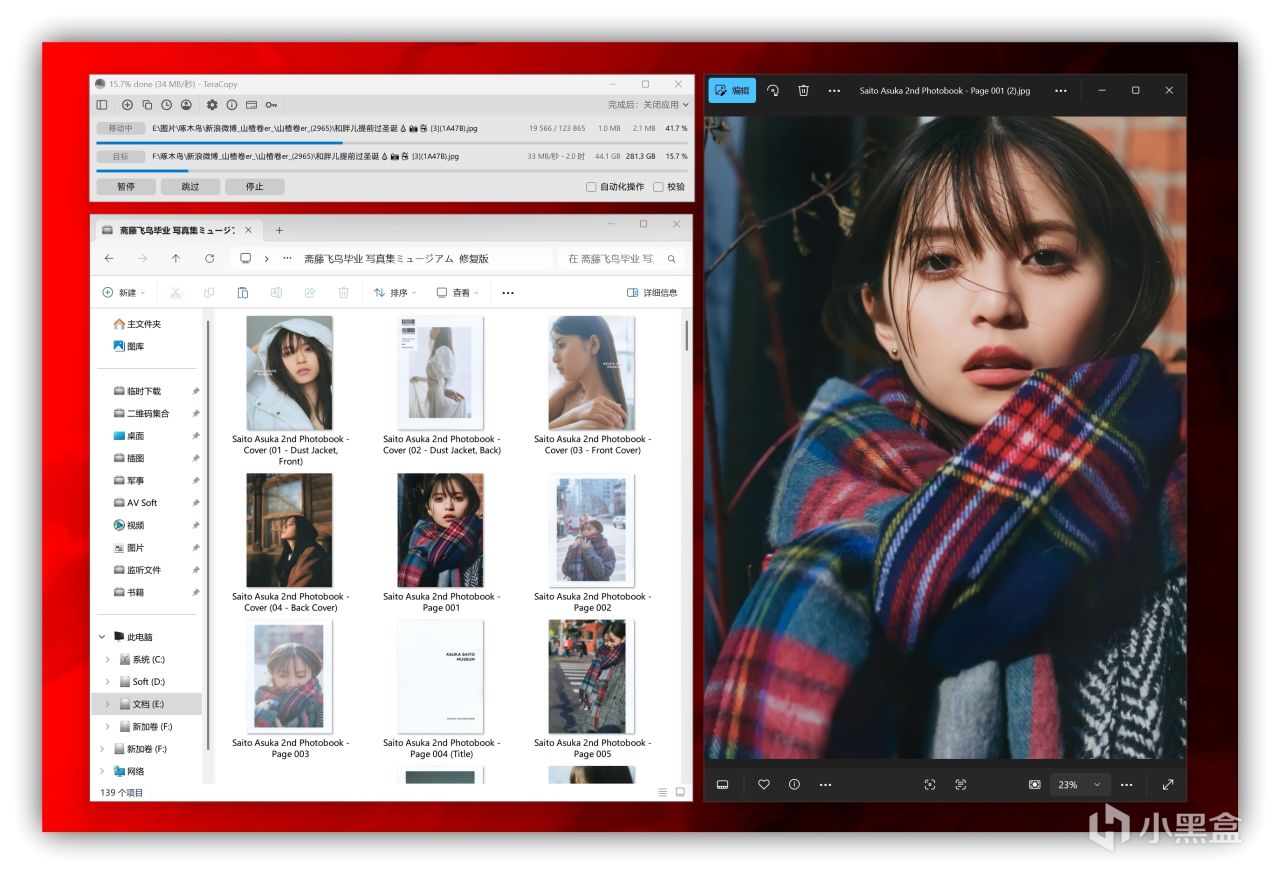Screen dimensions: 1280x874
Task: Click the 移动中 label button
Action: pos(121,129)
